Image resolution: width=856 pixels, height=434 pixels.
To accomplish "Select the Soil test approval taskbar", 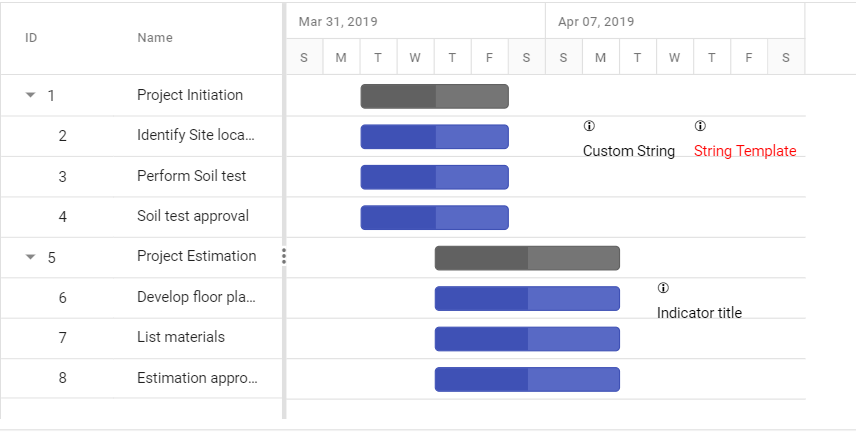I will tap(435, 217).
